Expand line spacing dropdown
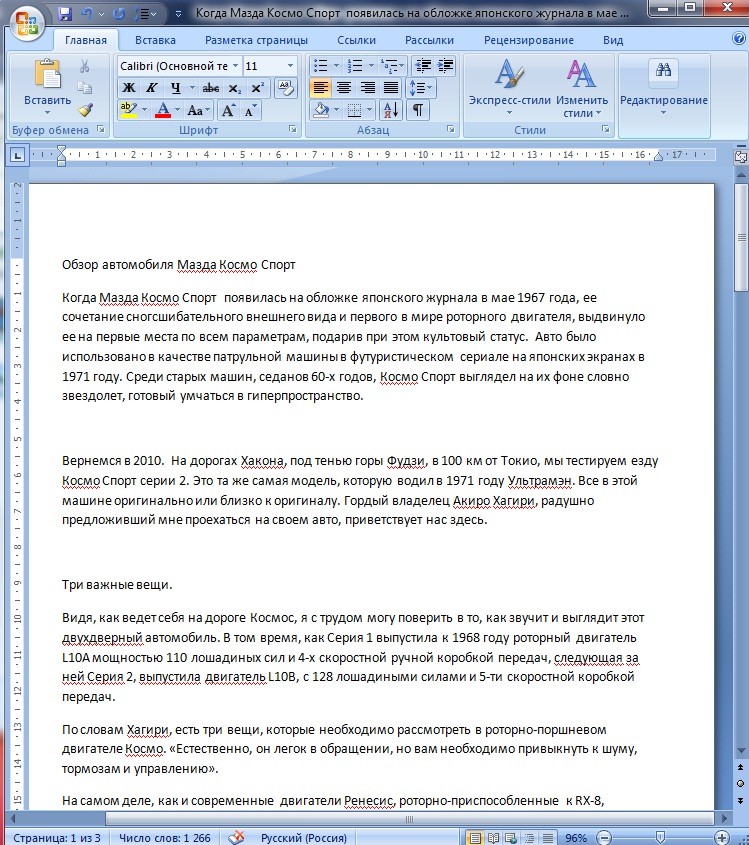 430,87
